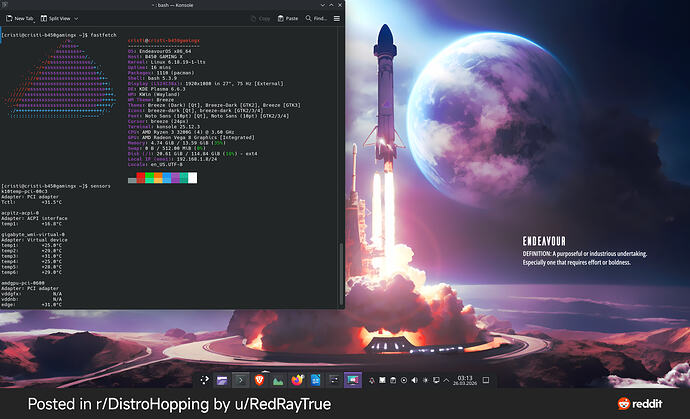Select the WM KWin (Wayland) line

click(x=154, y=94)
